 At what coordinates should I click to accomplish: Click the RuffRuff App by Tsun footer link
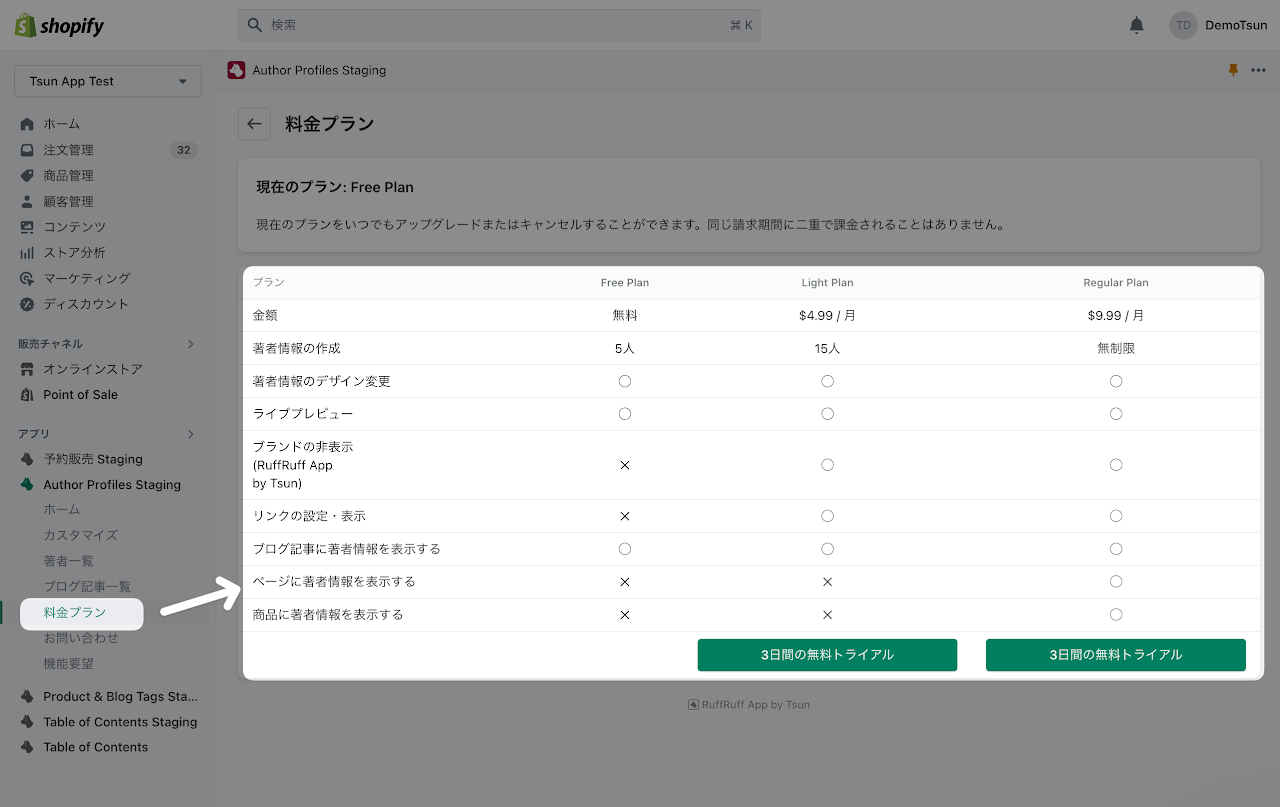755,704
